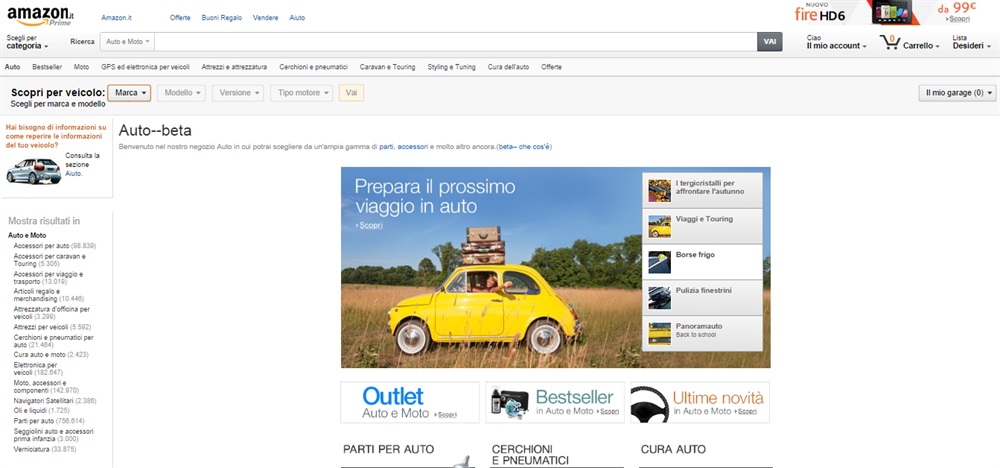The width and height of the screenshot is (1000, 468).
Task: Open the Moto navigation tab
Action: tap(82, 67)
